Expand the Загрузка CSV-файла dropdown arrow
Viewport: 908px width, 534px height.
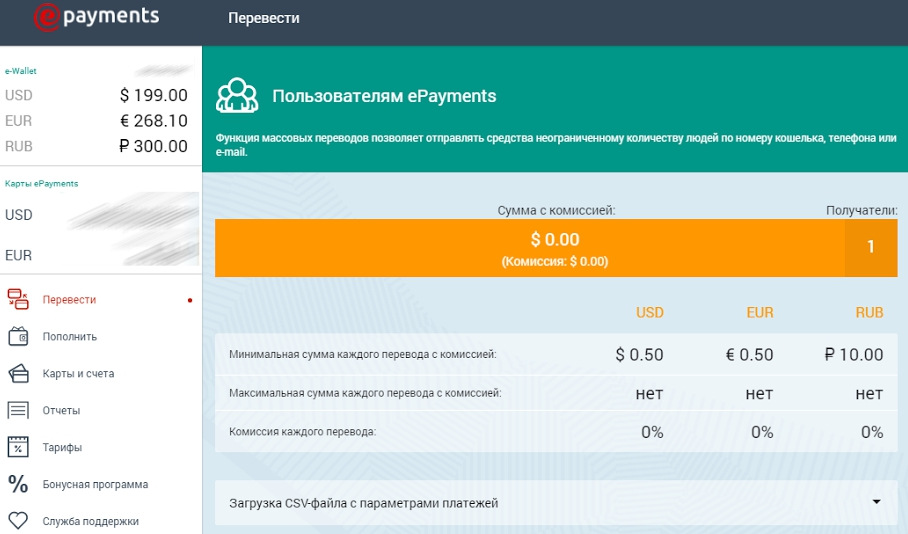click(x=877, y=502)
